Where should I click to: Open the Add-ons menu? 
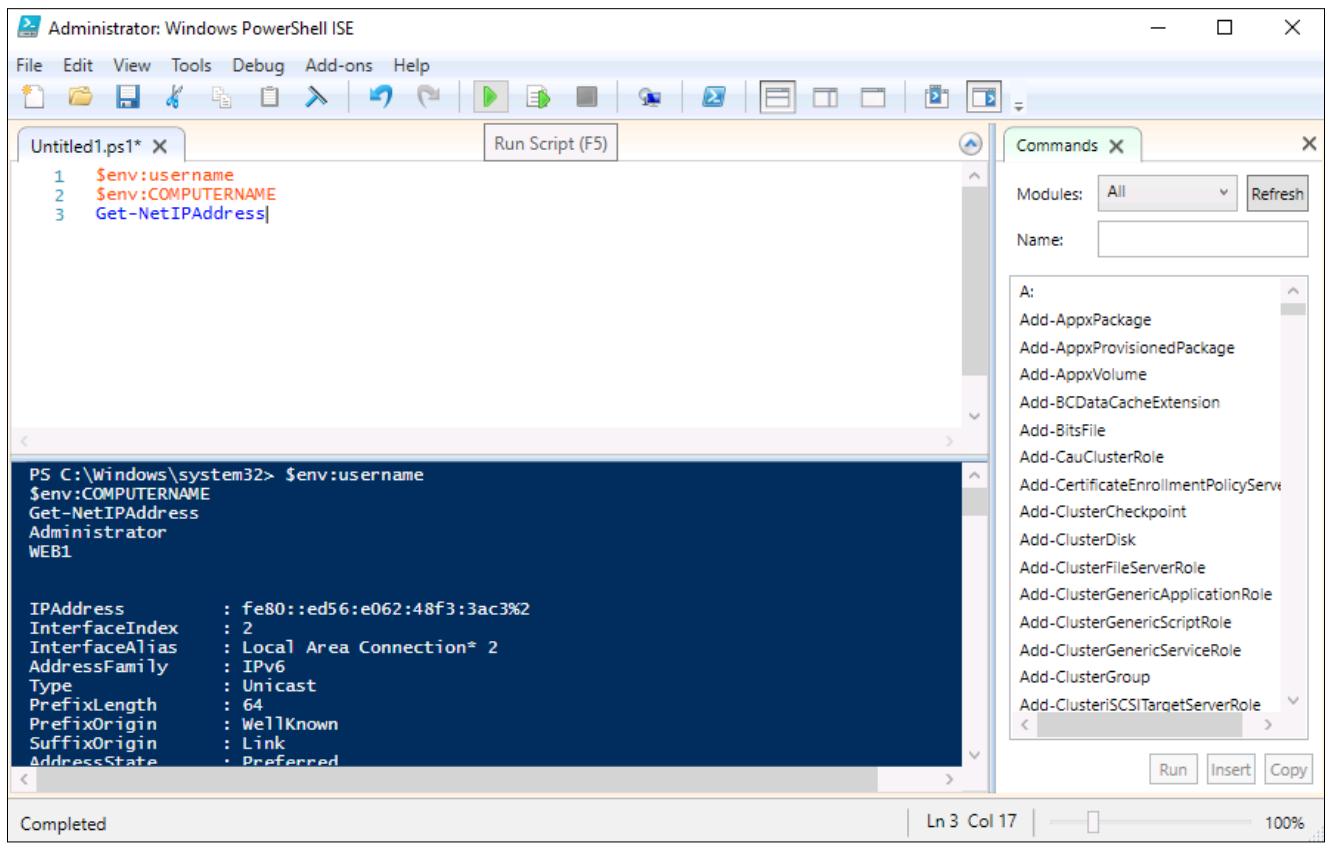340,65
